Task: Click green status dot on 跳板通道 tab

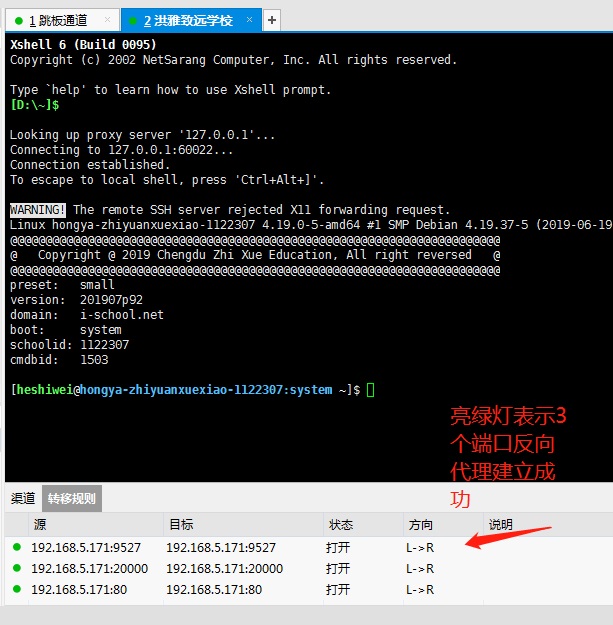Action: pyautogui.click(x=19, y=20)
